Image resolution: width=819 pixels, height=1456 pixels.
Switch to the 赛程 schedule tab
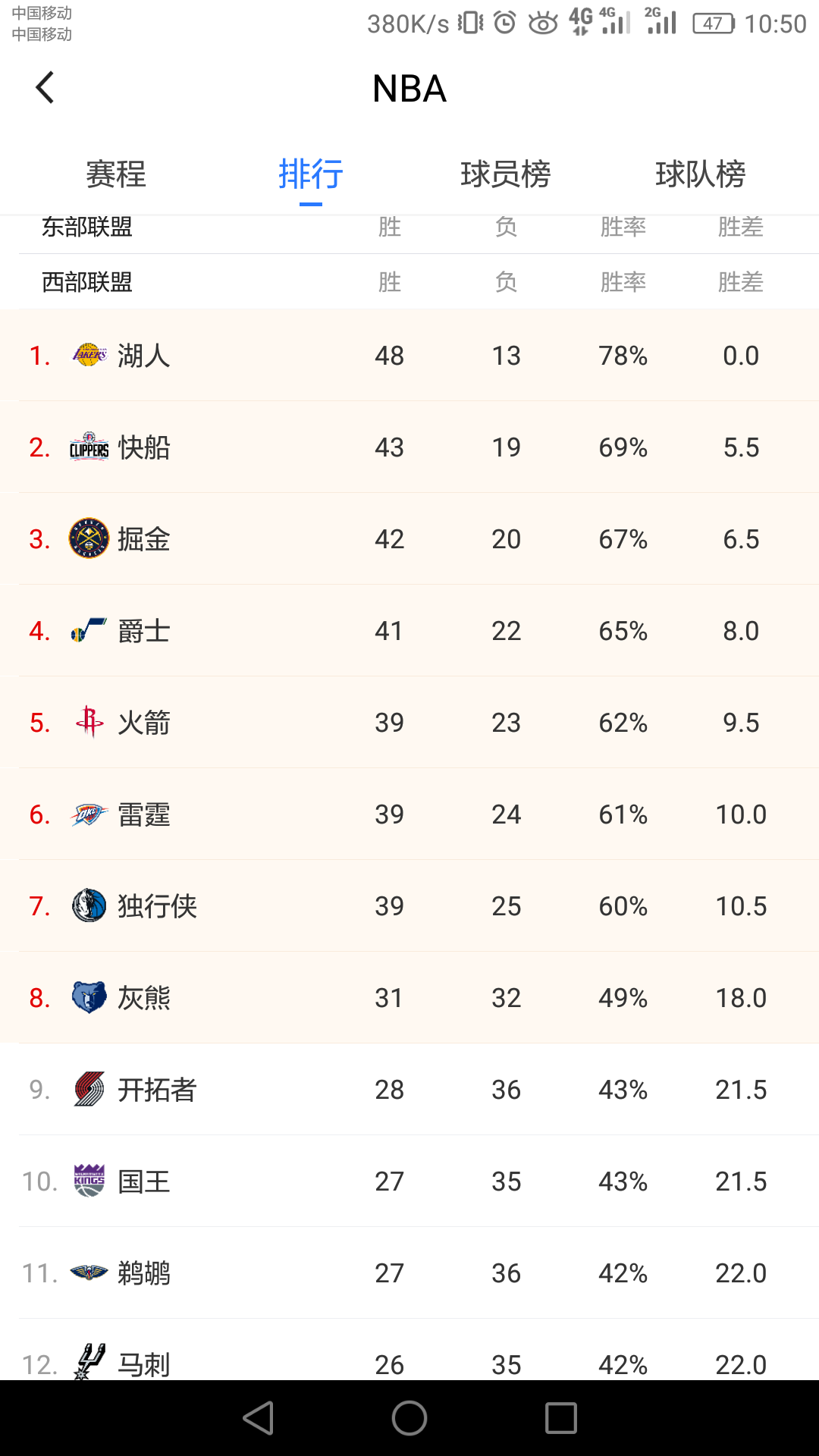pos(116,174)
